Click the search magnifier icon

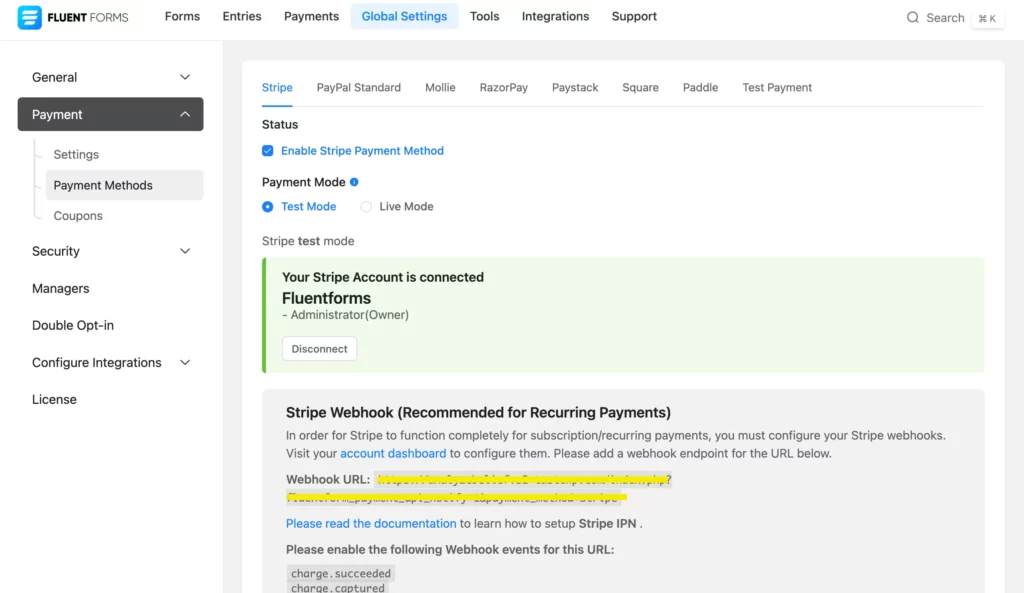[912, 18]
